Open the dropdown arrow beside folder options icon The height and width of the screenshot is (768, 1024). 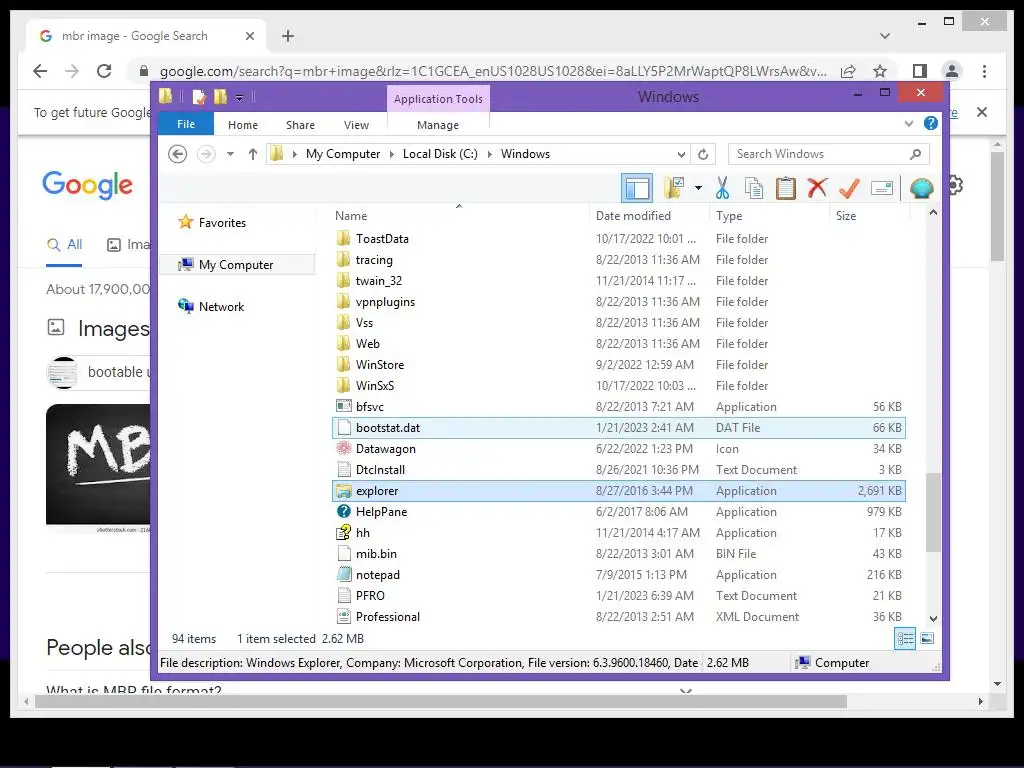[698, 188]
